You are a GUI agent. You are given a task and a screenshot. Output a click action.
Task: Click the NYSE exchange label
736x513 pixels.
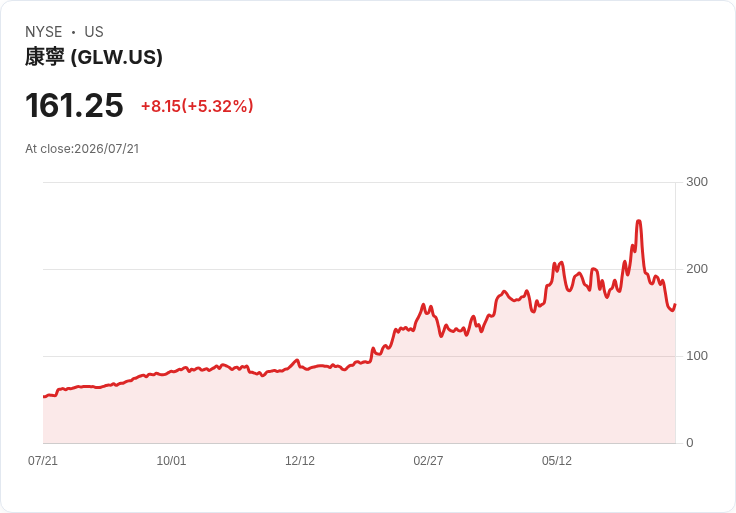coord(44,32)
